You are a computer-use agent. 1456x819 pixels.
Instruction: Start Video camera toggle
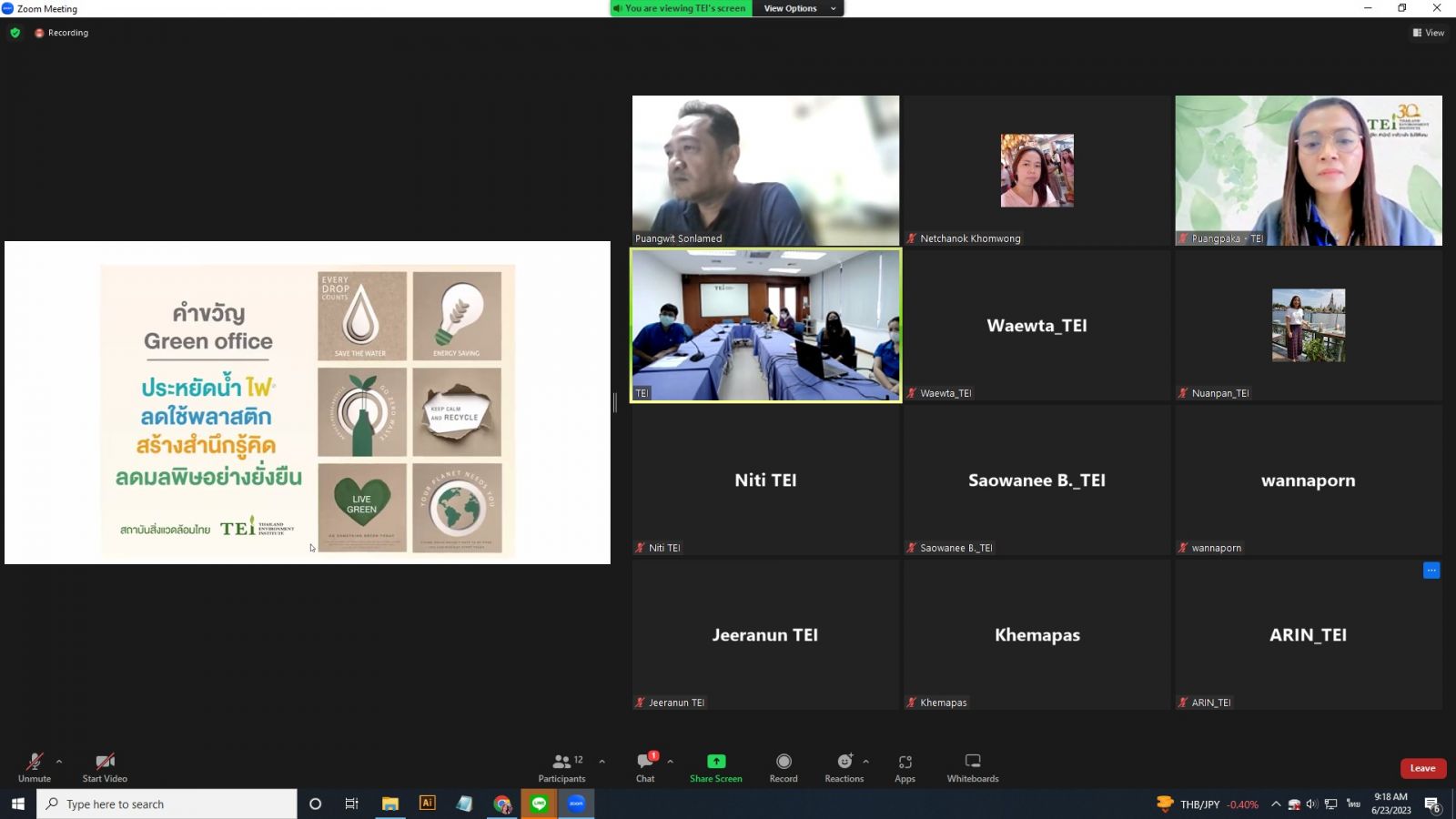(105, 767)
